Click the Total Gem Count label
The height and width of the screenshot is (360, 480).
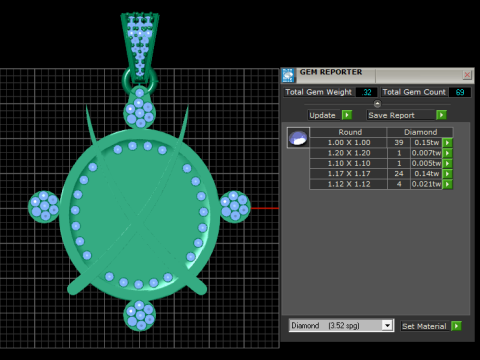coord(414,92)
